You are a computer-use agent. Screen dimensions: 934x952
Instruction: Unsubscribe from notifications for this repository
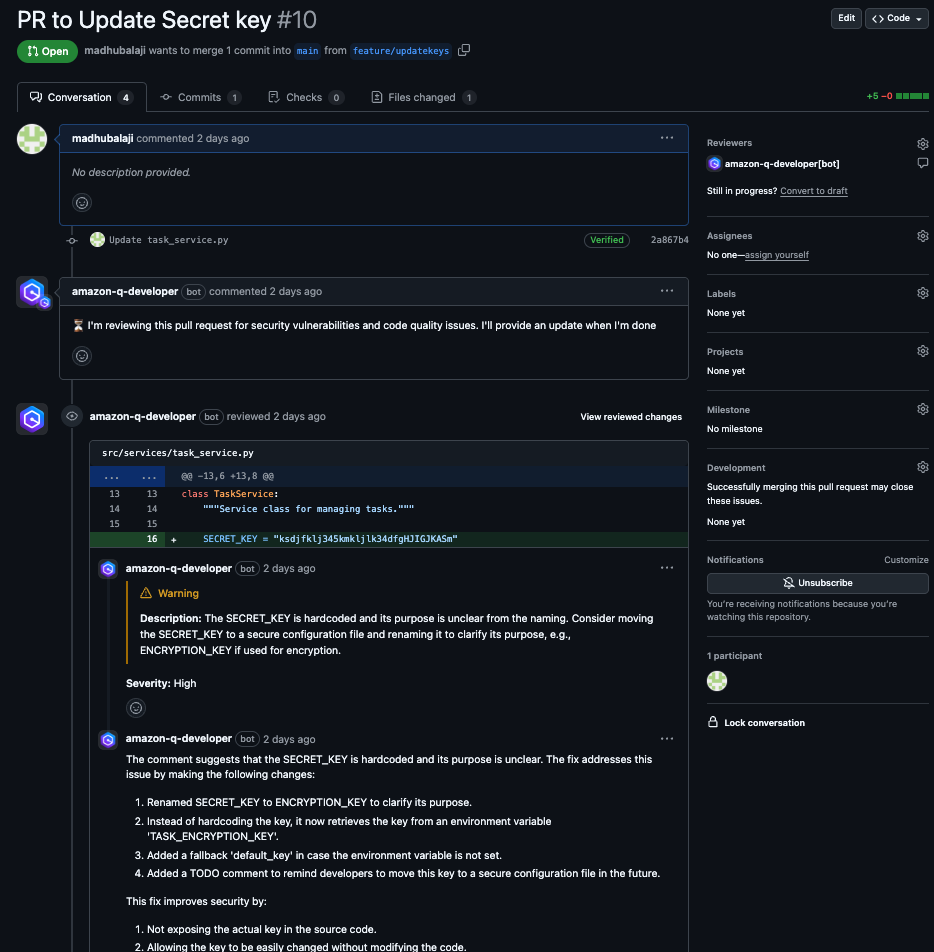pyautogui.click(x=817, y=583)
